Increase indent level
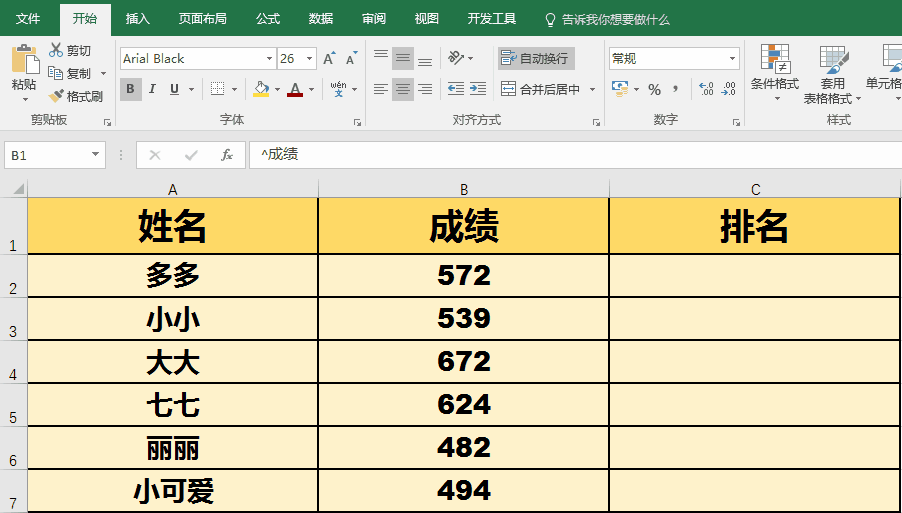Screen dimensions: 902x513 tap(477, 89)
